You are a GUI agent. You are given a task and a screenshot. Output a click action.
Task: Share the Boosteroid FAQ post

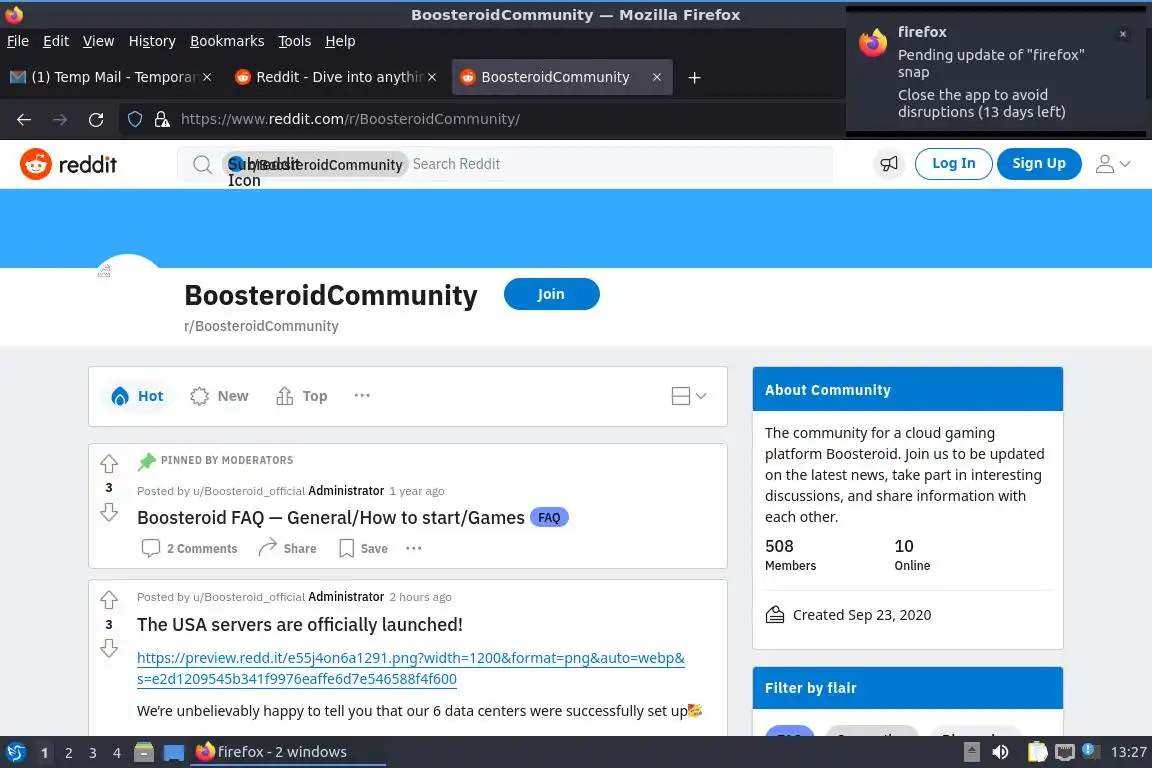287,548
